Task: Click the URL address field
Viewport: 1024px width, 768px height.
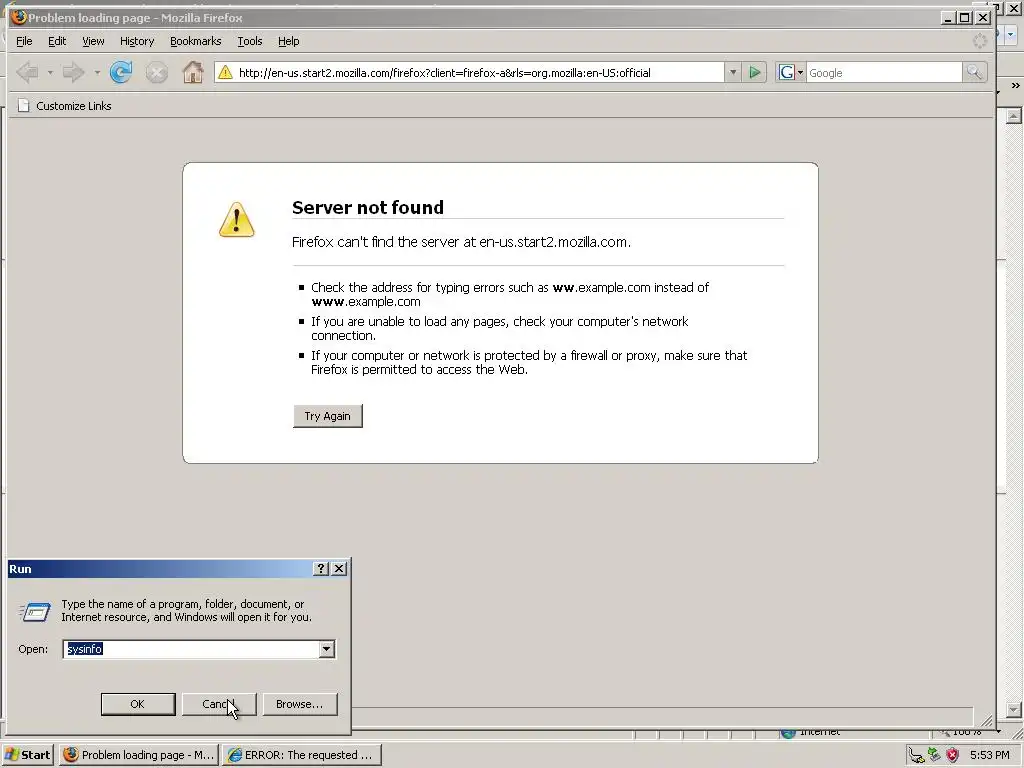Action: point(479,72)
